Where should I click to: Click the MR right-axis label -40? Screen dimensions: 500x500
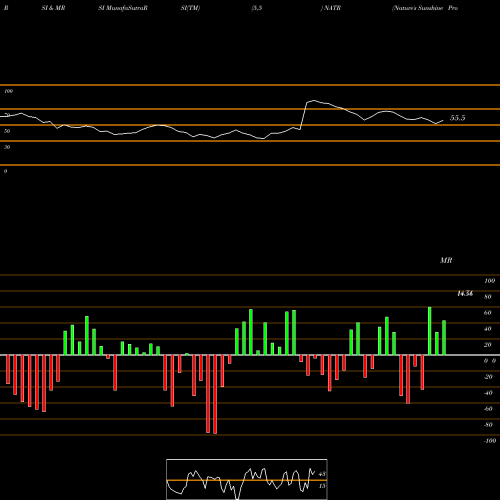tap(488, 393)
